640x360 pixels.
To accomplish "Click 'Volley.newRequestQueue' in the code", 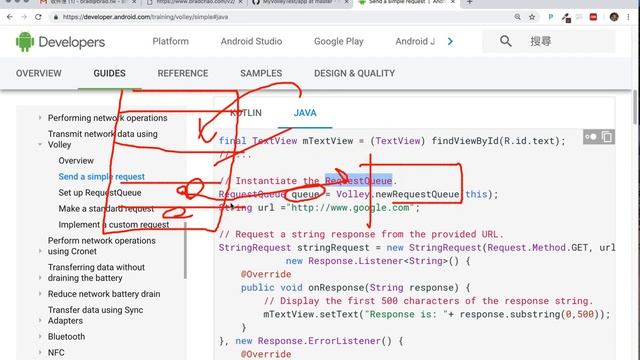I will 398,194.
